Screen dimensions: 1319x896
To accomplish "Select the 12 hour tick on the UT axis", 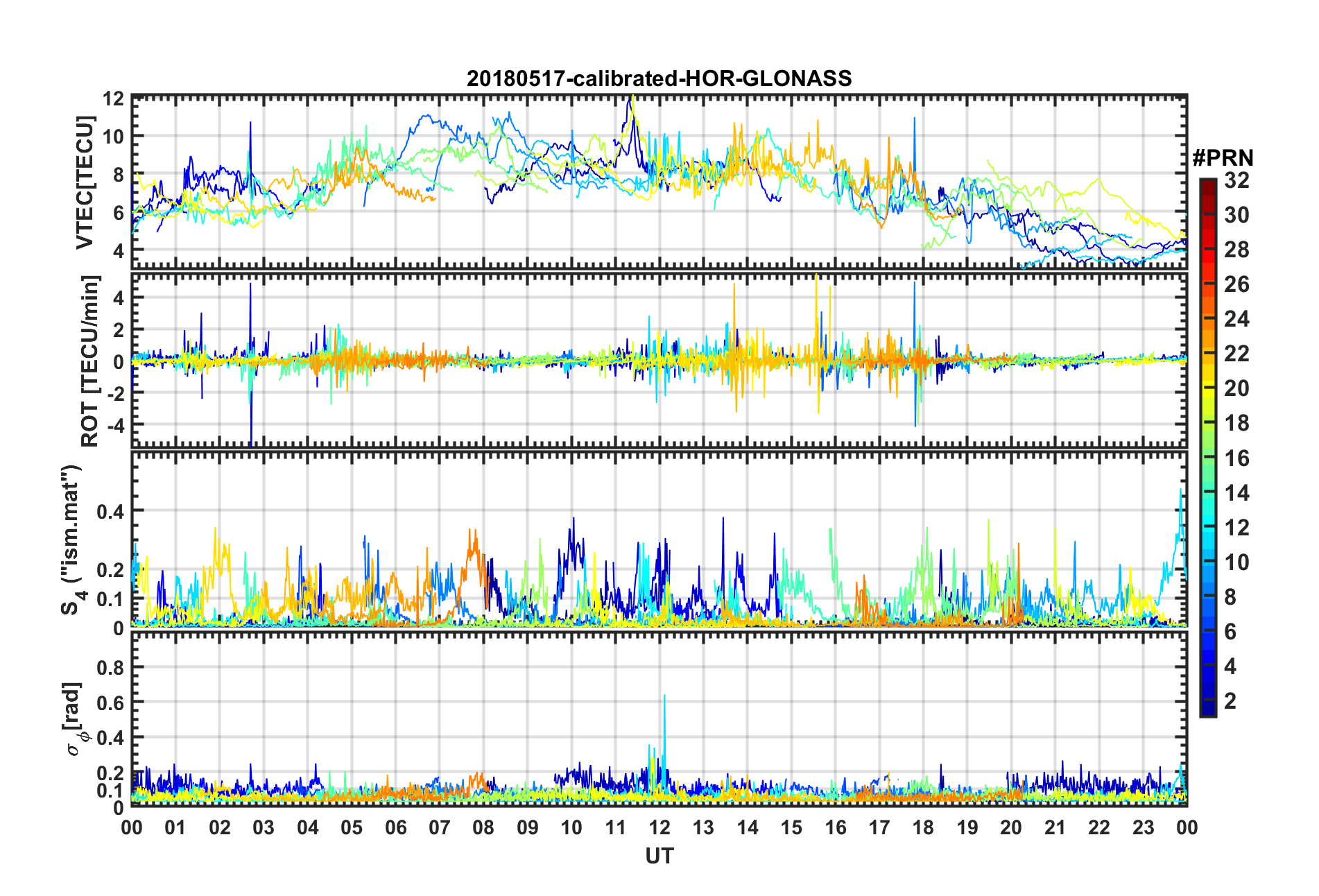I will tap(659, 827).
